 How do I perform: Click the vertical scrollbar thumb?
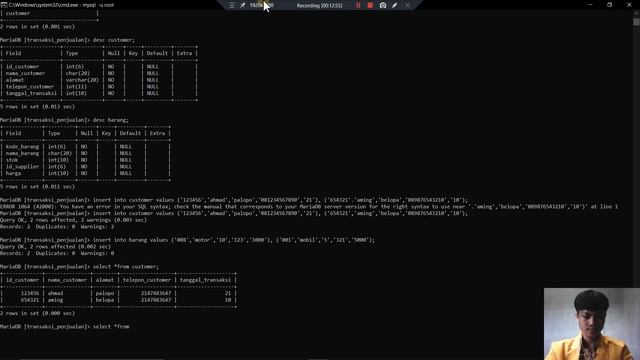(636, 22)
